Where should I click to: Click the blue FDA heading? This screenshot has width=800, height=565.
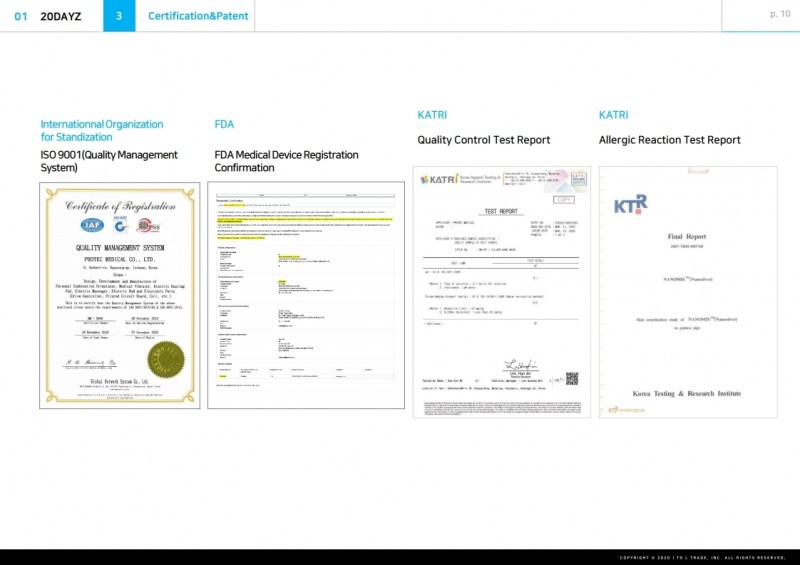point(224,124)
